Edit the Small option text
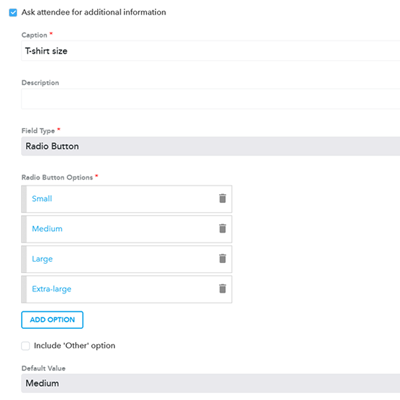The image size is (400, 400). point(42,199)
